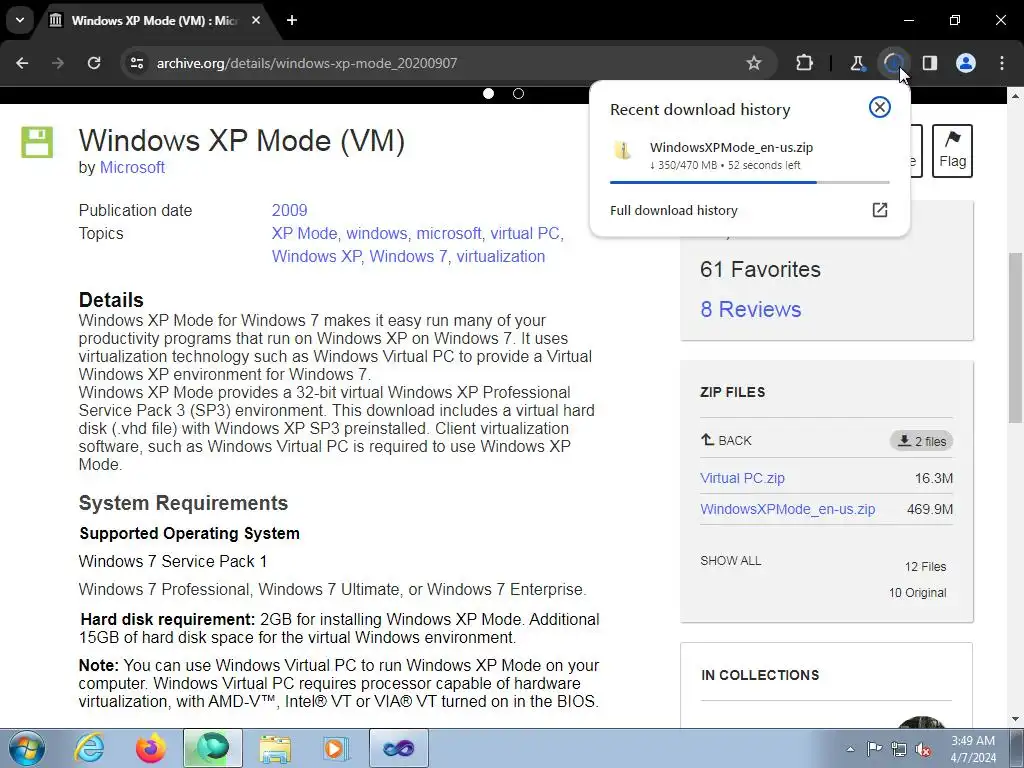1024x768 pixels.
Task: Click the Downloads progress icon in toolbar
Action: (x=893, y=63)
